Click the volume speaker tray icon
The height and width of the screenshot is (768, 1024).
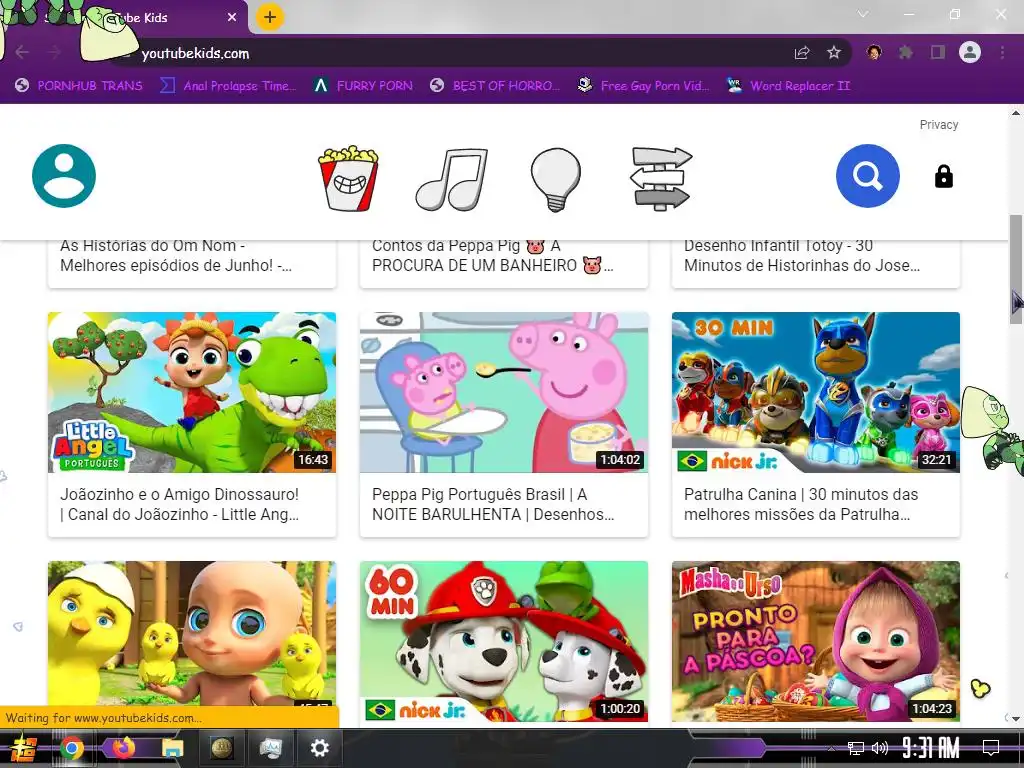[x=880, y=748]
